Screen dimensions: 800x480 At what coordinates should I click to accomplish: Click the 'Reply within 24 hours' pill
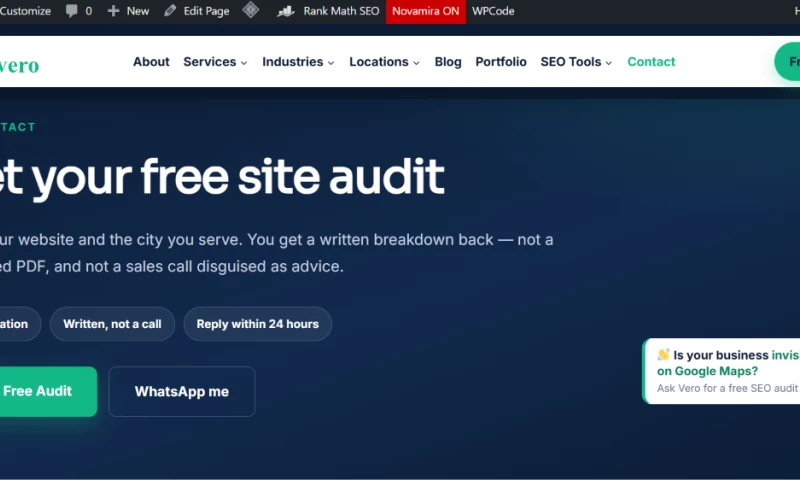[258, 324]
